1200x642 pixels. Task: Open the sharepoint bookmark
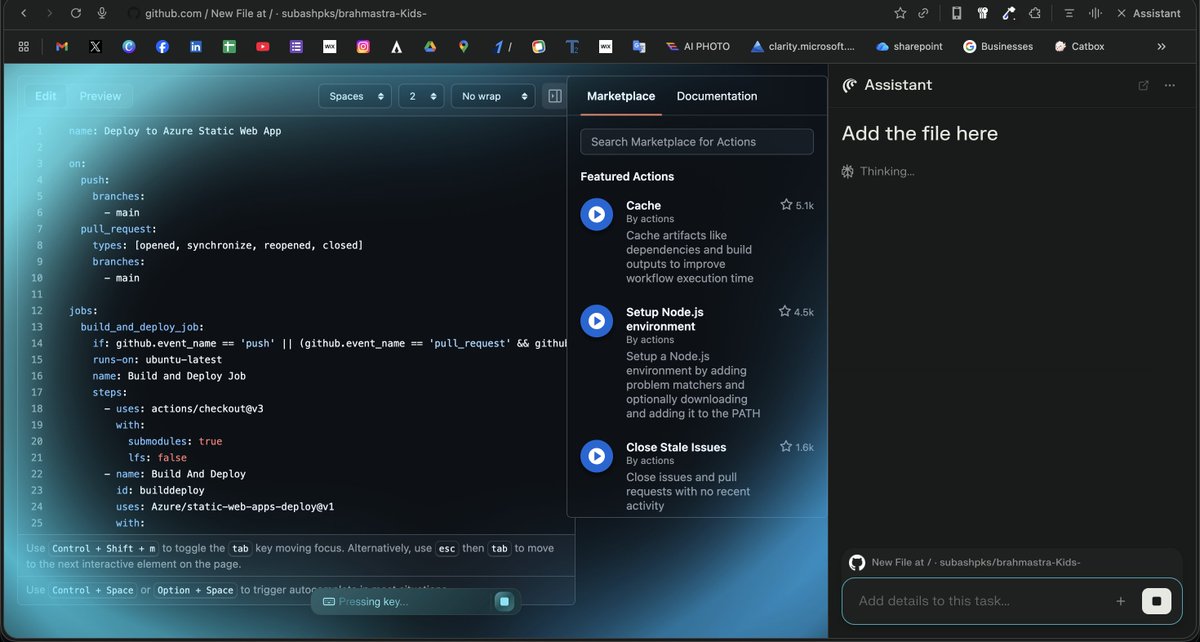tap(911, 46)
